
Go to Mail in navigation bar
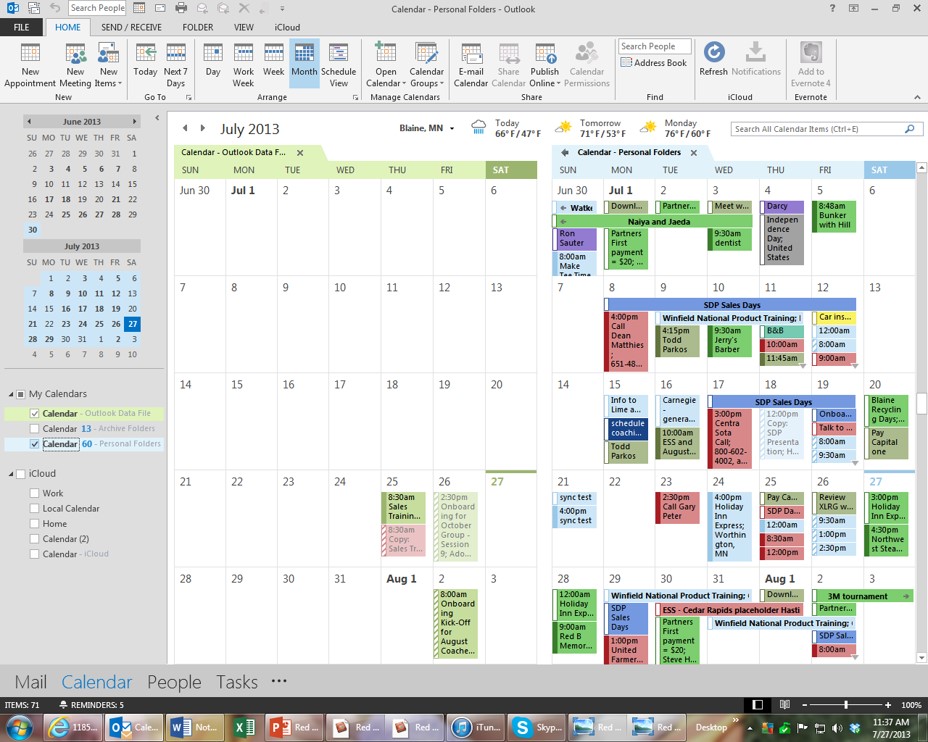pos(30,682)
